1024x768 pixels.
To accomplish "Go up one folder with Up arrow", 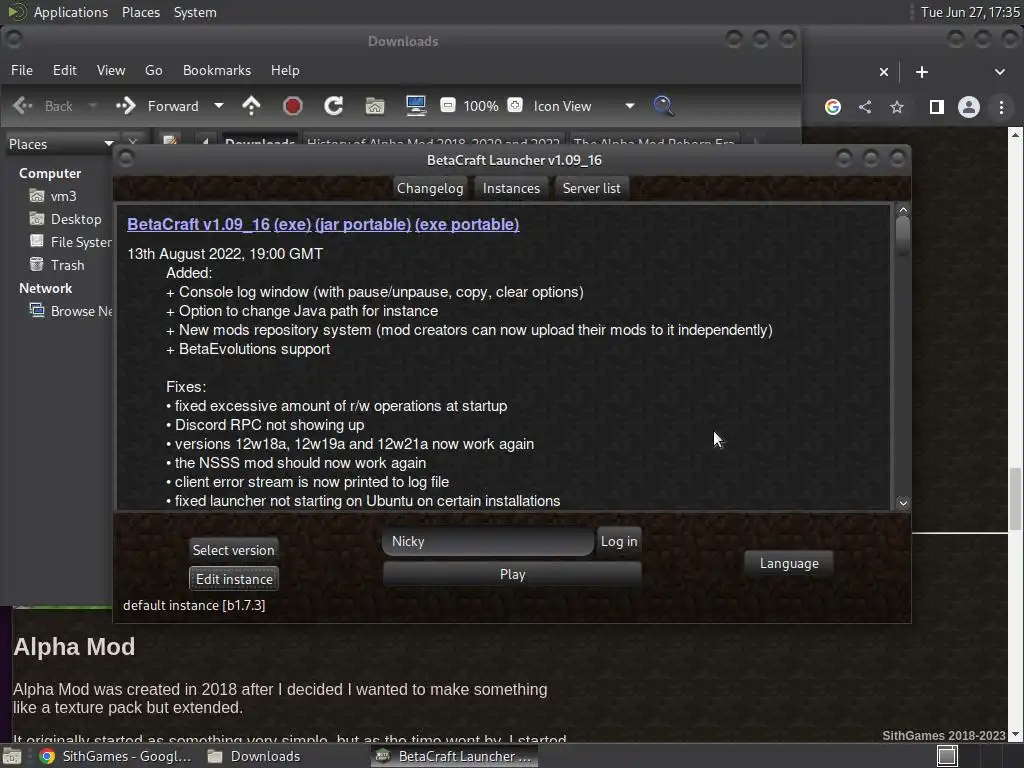I will (251, 106).
